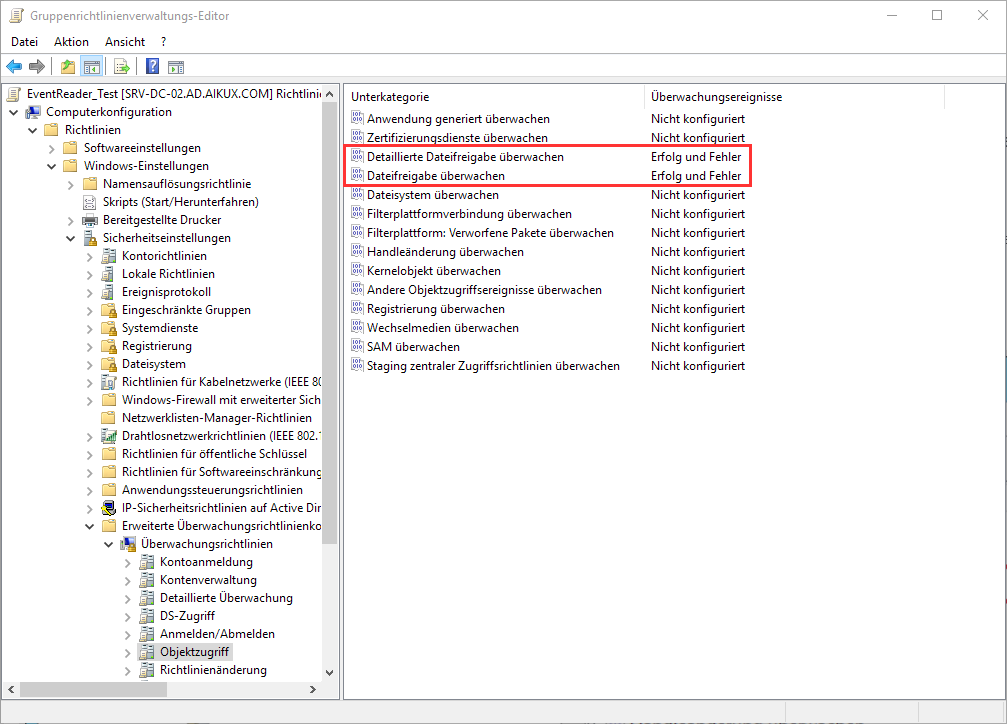This screenshot has width=1007, height=724.
Task: Click the icon of Dateifreigabe überwachen row
Action: (358, 175)
